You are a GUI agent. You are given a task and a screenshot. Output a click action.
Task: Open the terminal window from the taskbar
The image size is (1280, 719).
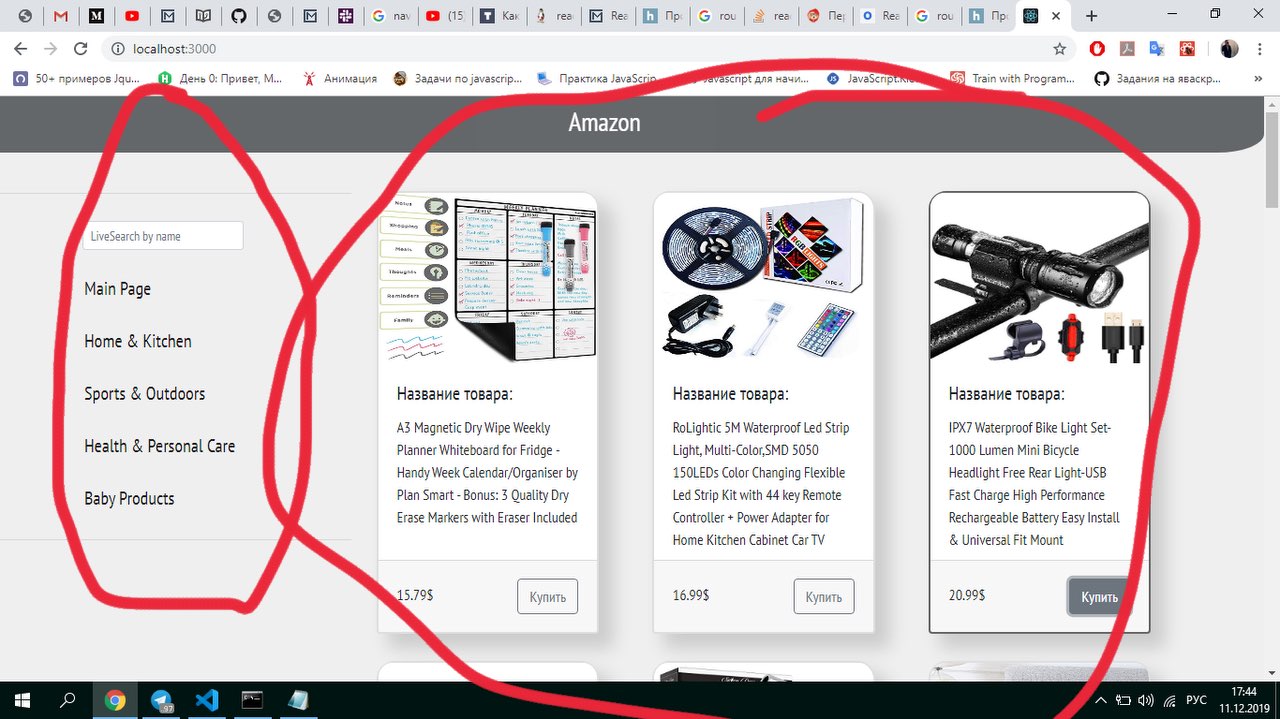click(x=252, y=700)
